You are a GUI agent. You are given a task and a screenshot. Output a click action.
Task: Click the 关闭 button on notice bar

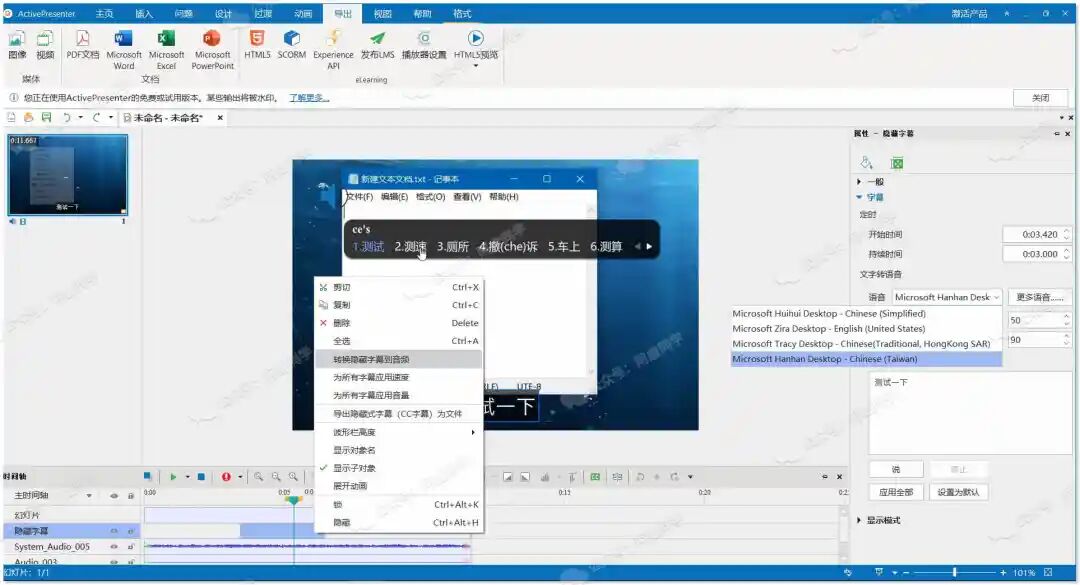(1040, 98)
